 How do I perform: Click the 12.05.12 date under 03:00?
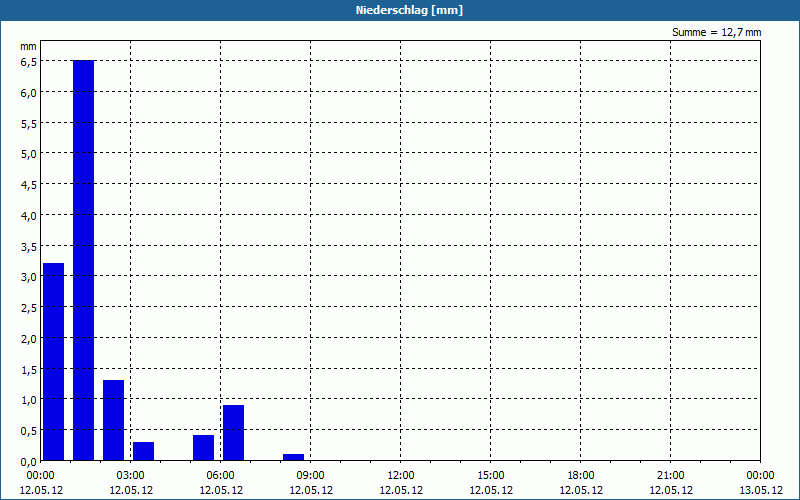click(x=131, y=491)
